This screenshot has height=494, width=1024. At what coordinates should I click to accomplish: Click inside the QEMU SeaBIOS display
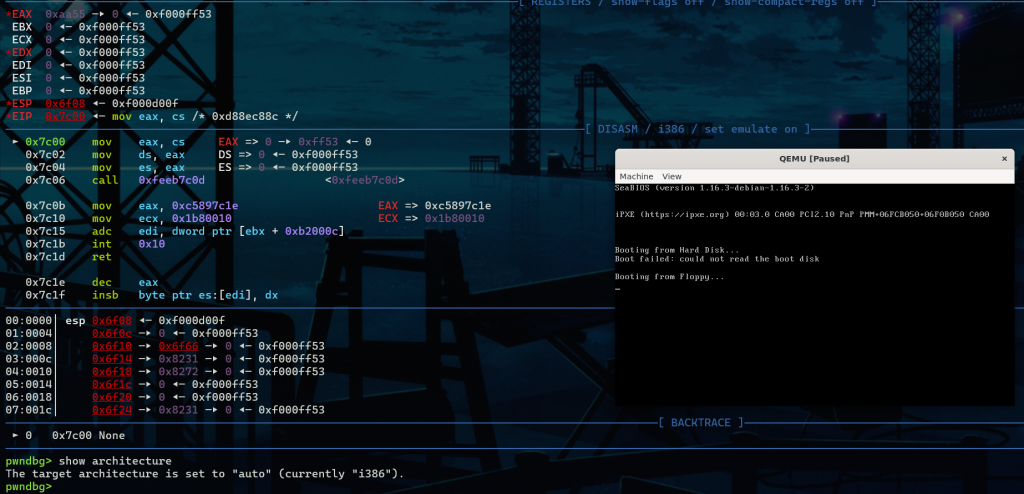[814, 320]
